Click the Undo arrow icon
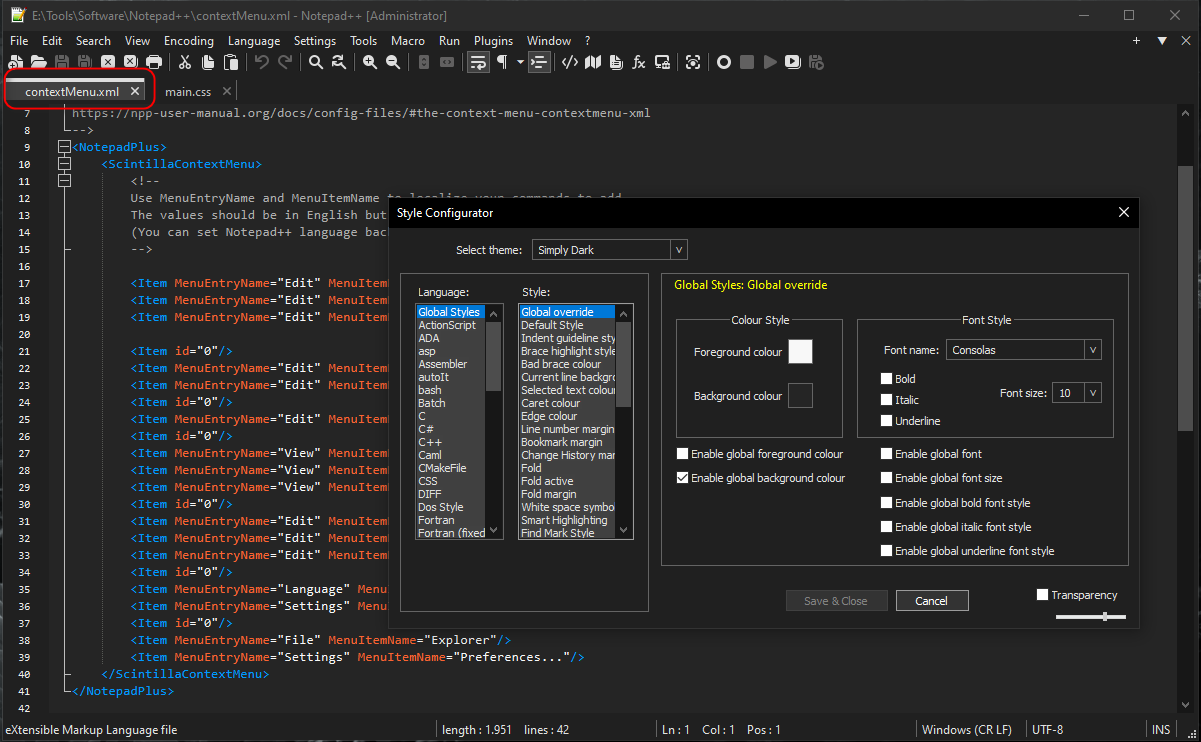The height and width of the screenshot is (742, 1201). (262, 62)
